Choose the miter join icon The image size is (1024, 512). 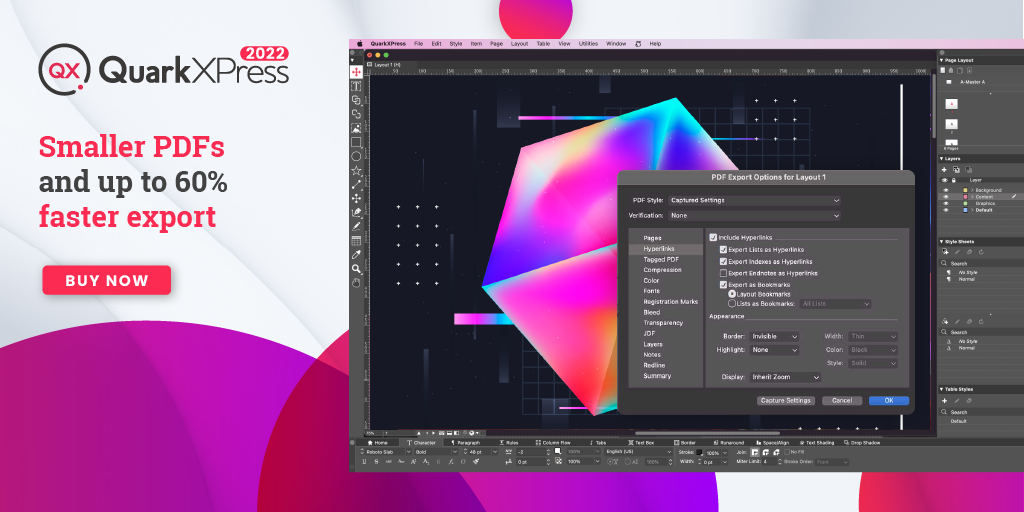(755, 452)
